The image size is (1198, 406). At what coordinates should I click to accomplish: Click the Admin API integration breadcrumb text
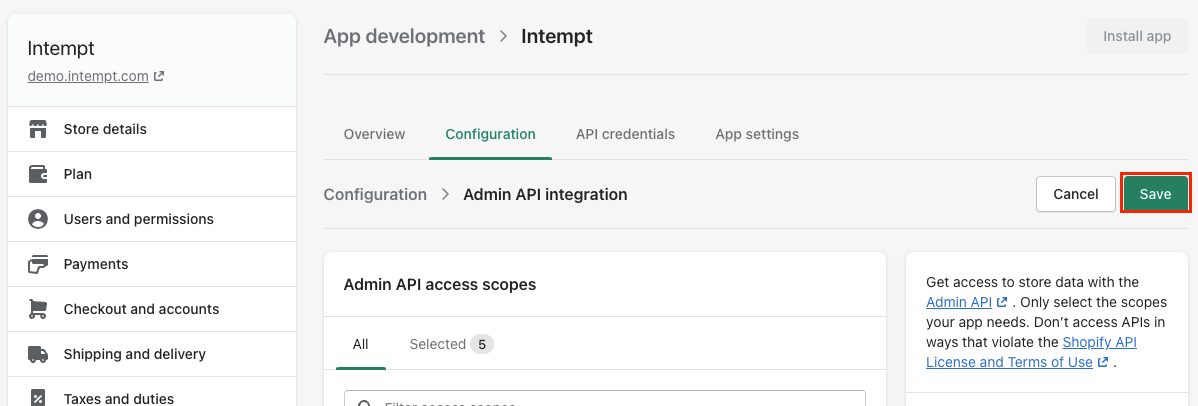coord(546,194)
